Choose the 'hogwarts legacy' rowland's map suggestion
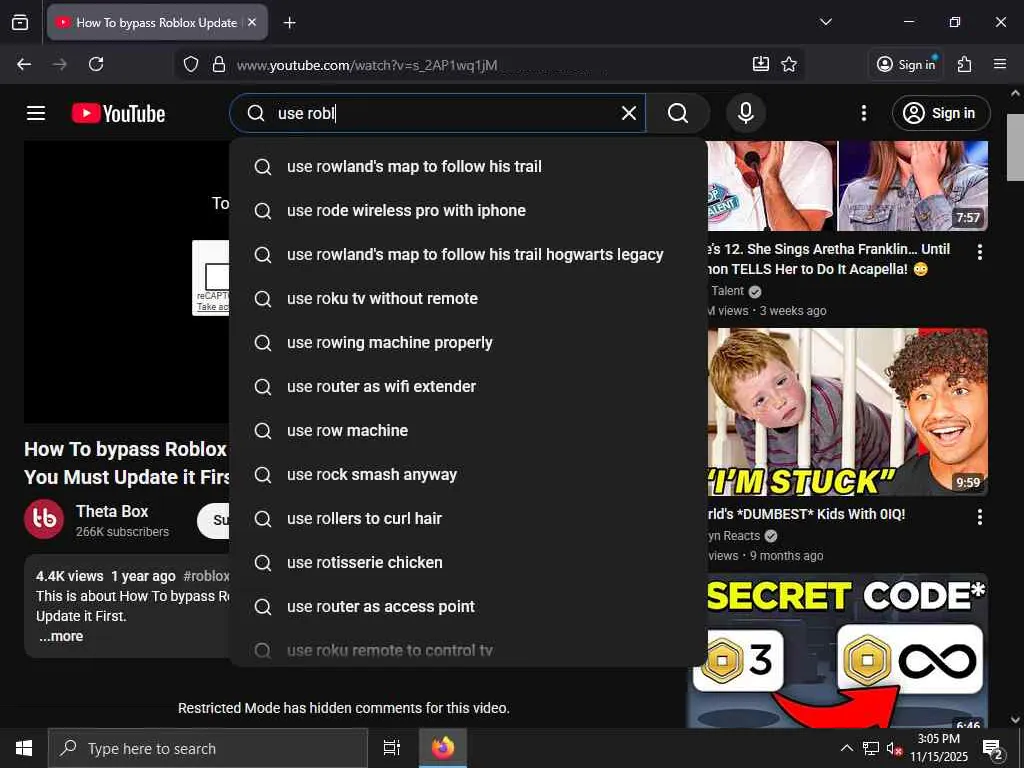This screenshot has width=1024, height=768. (468, 254)
